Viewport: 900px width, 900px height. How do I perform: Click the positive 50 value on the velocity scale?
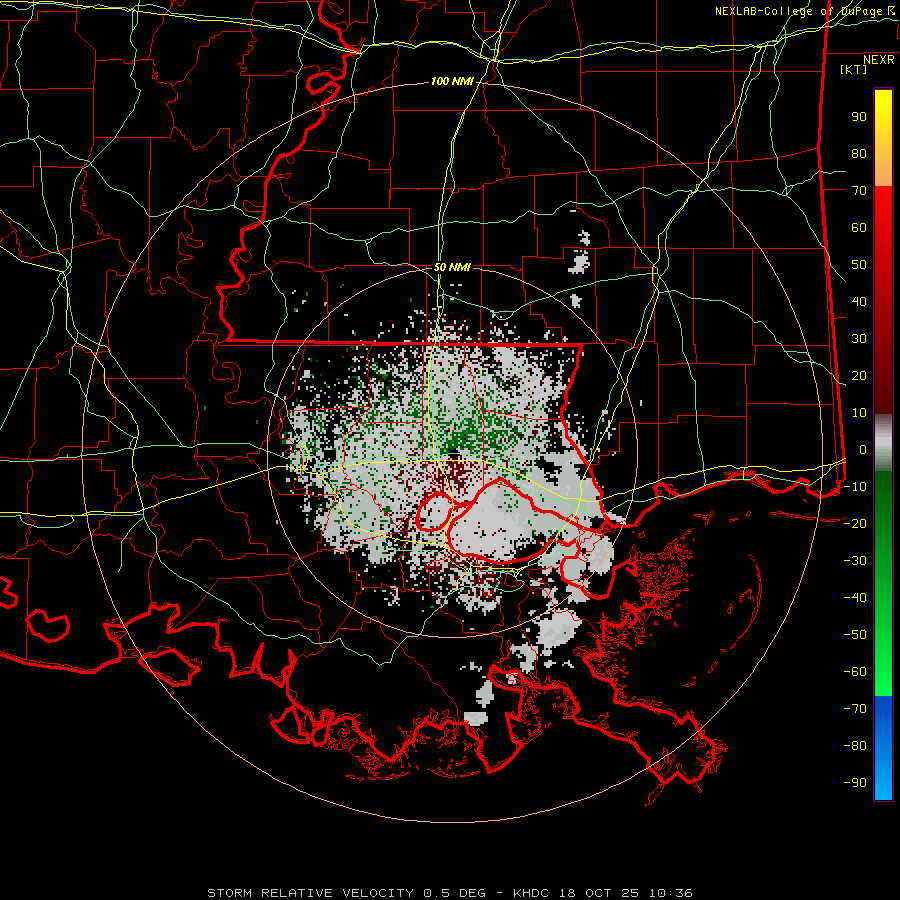point(859,265)
